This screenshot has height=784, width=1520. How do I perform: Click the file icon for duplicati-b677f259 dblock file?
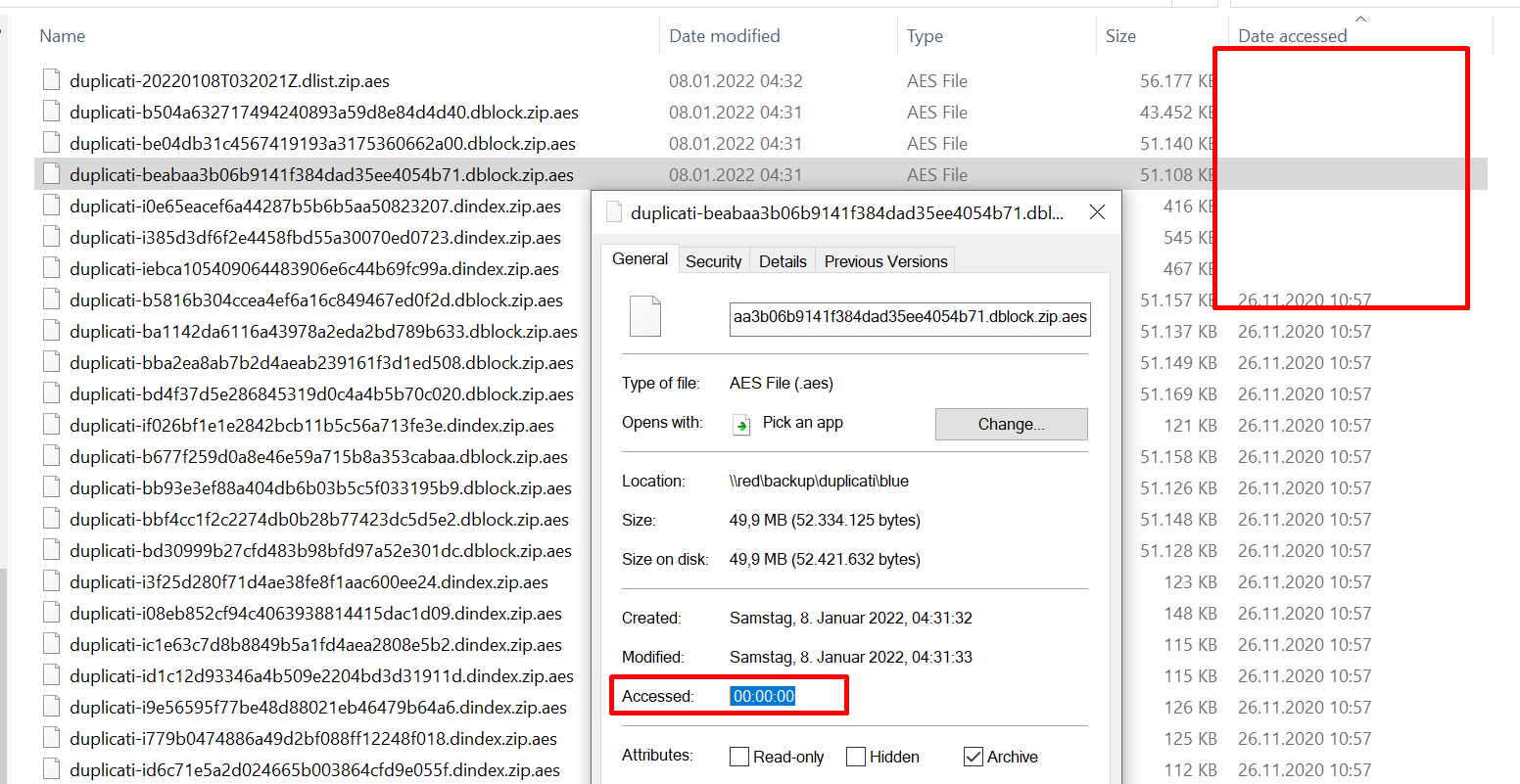click(50, 456)
